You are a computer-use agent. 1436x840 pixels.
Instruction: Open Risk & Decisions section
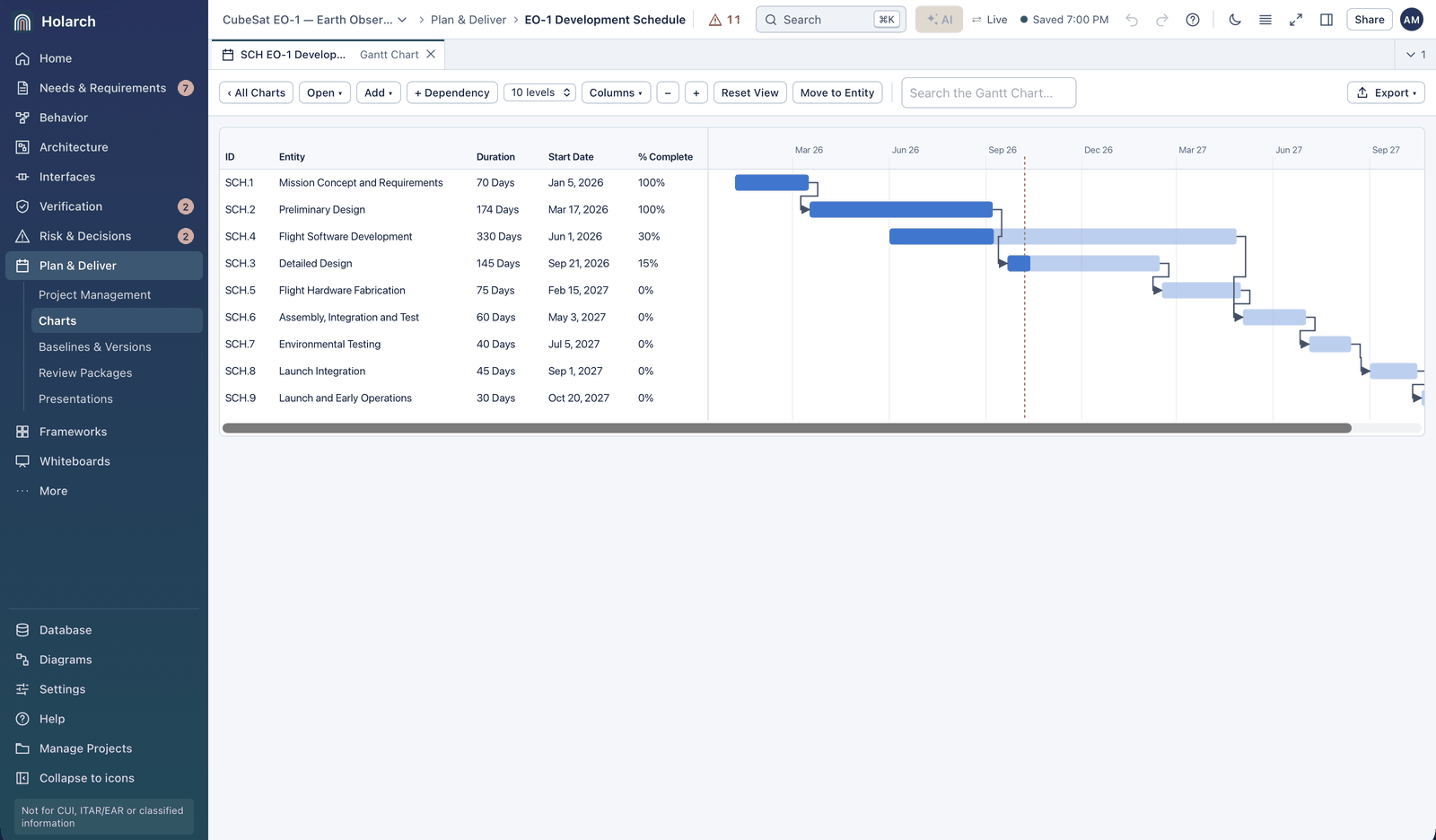click(x=104, y=236)
